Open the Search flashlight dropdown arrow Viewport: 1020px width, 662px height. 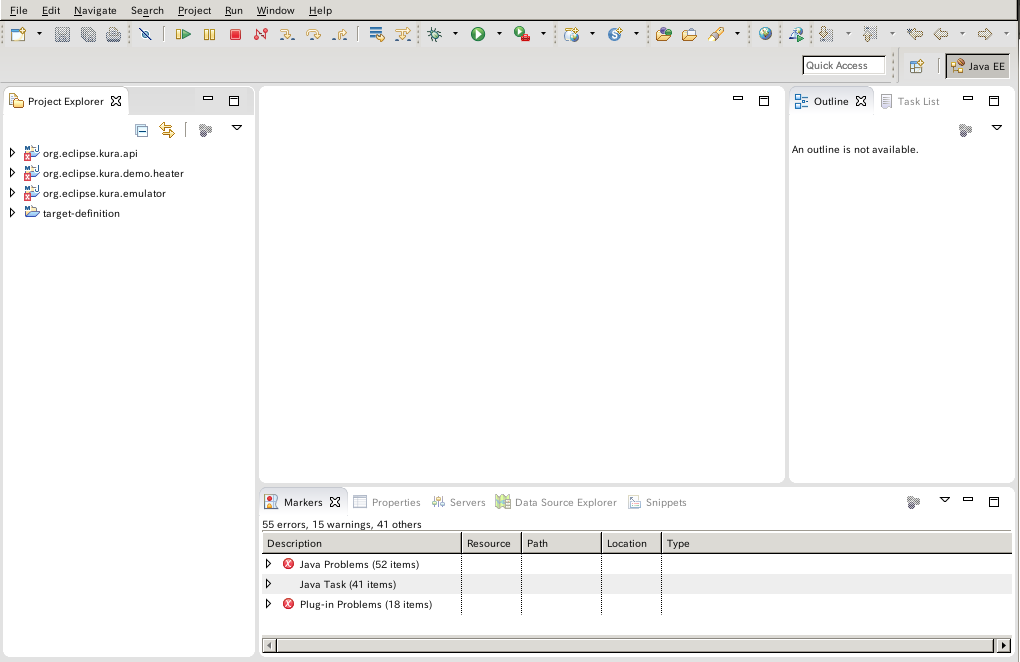[x=737, y=34]
